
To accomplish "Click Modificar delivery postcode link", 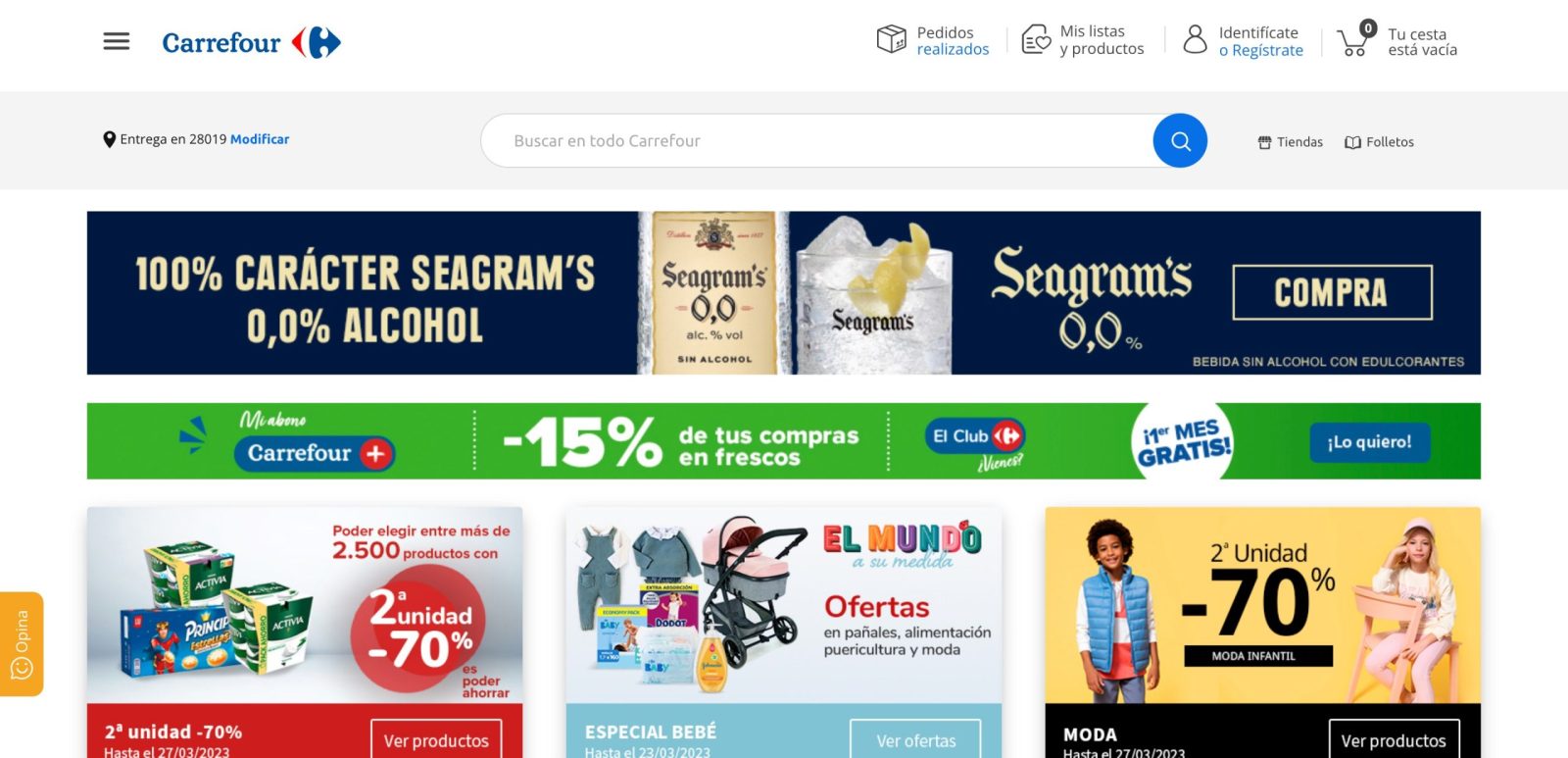I will [260, 139].
